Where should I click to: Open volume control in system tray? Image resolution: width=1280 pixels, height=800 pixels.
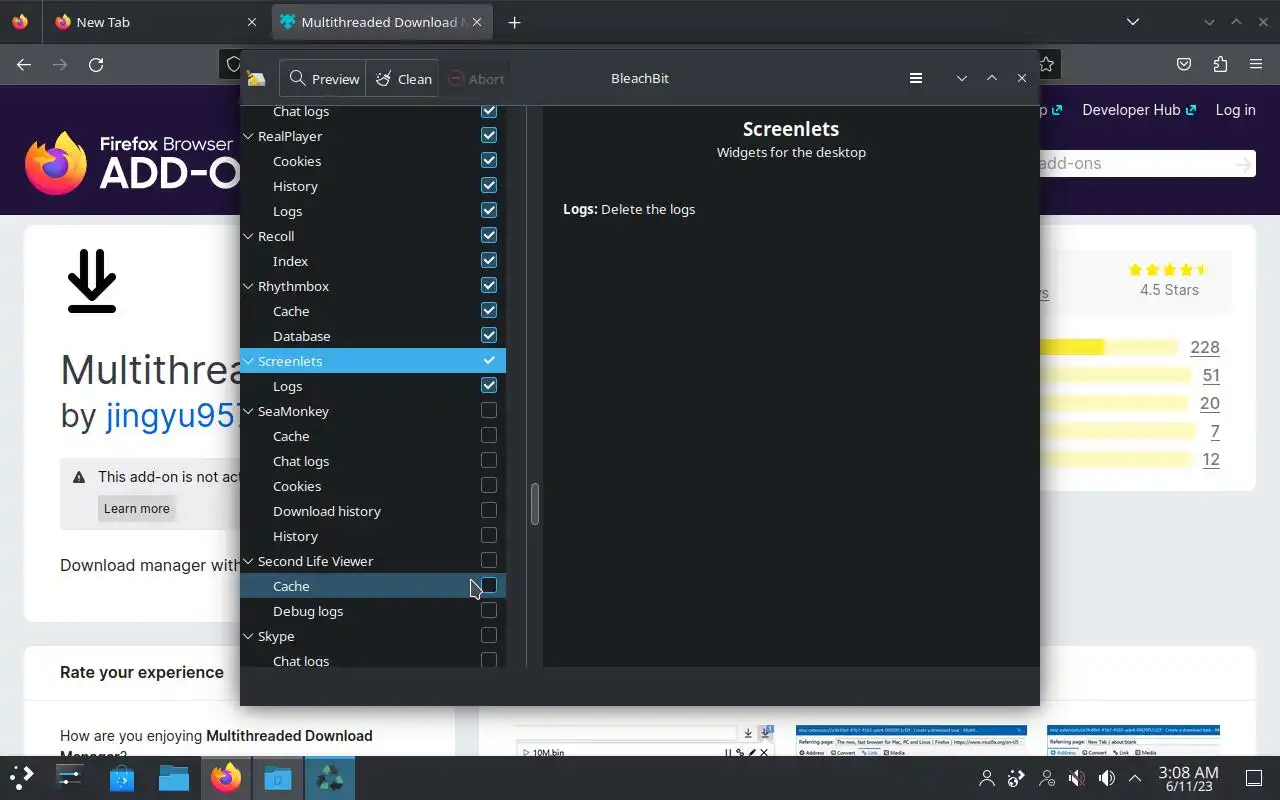pos(1106,778)
